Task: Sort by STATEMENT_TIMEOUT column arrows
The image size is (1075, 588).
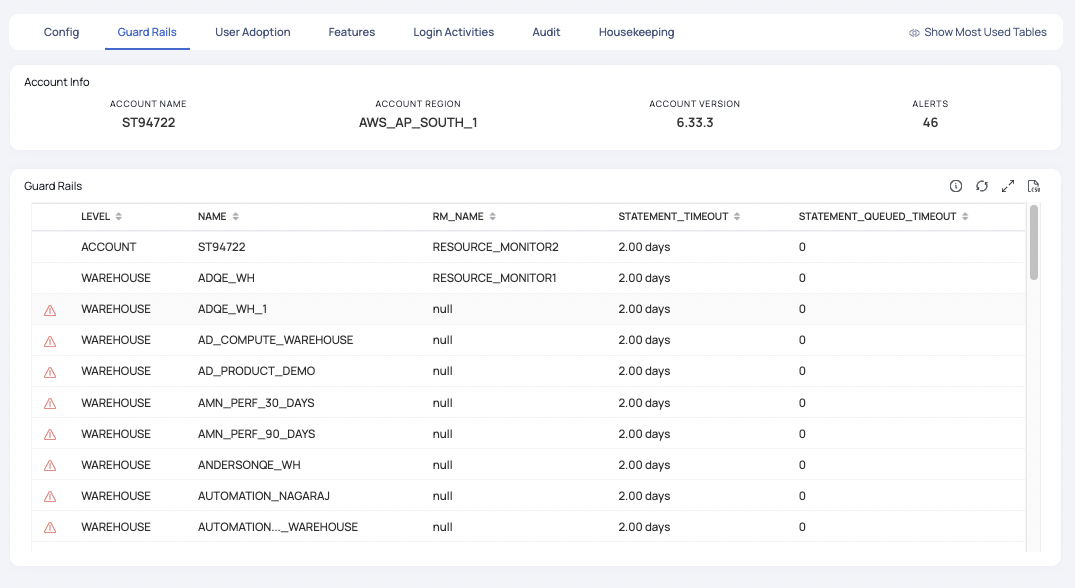Action: click(x=737, y=217)
